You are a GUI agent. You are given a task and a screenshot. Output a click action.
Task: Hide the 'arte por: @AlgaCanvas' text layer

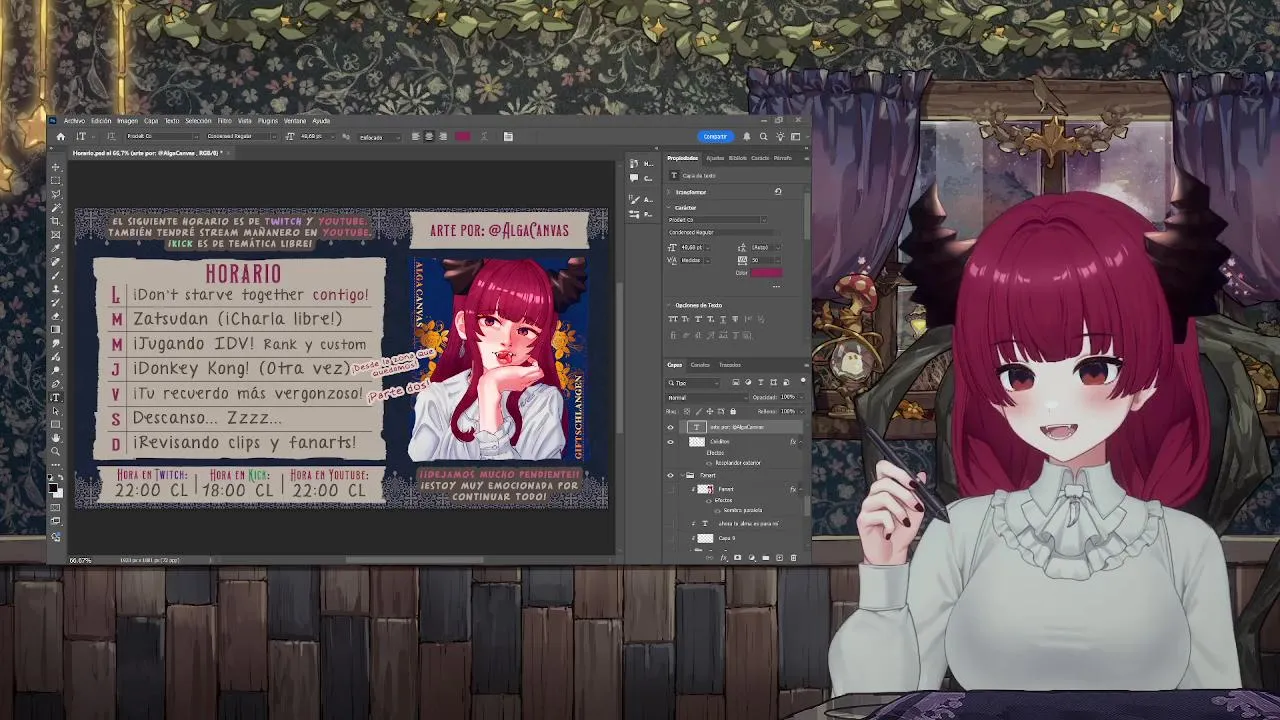(670, 427)
